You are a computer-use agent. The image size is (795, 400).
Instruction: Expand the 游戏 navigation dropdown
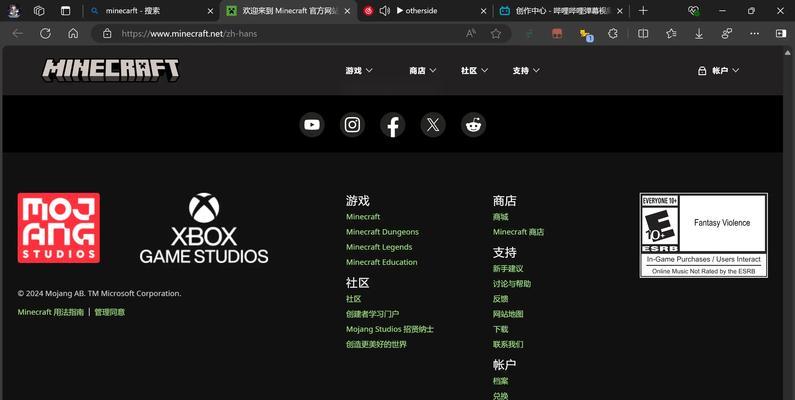point(359,70)
